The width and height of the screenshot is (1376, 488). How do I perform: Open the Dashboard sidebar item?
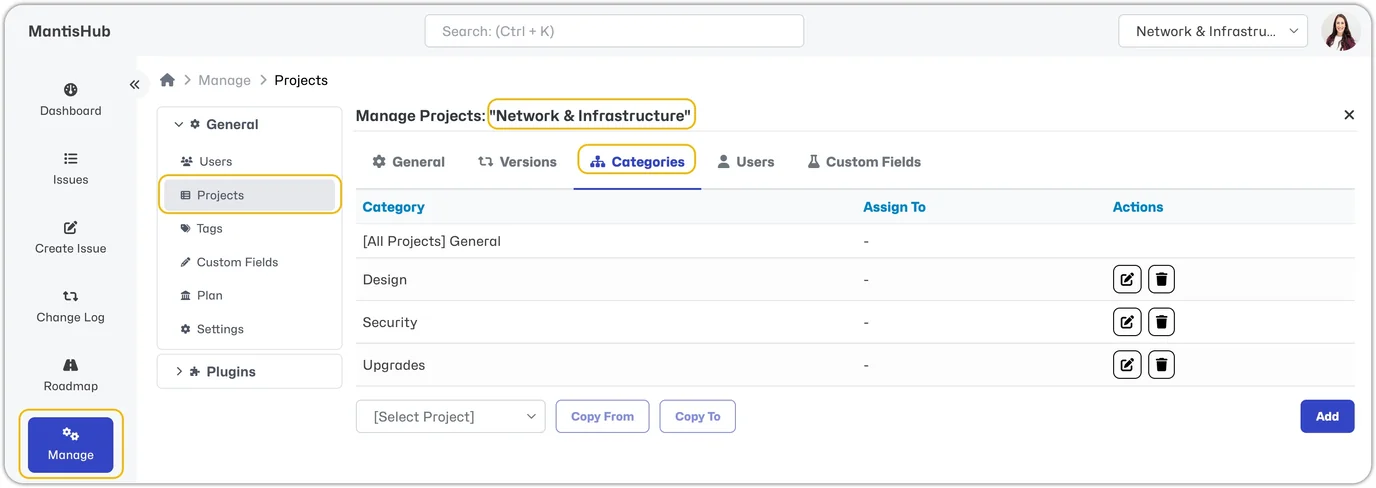pos(70,100)
